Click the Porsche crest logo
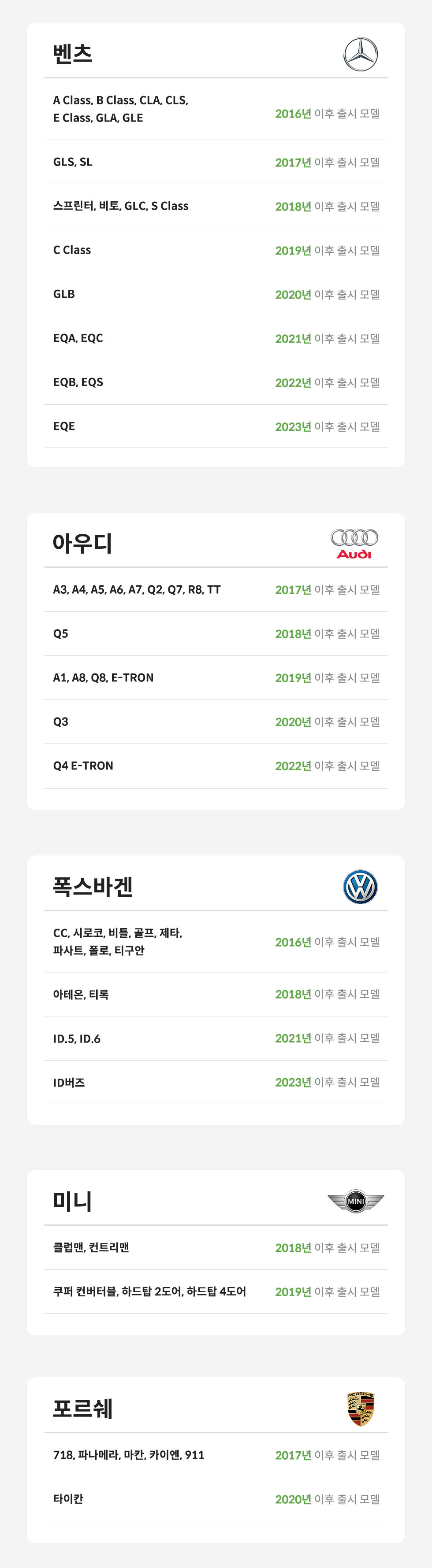 pyautogui.click(x=361, y=1409)
